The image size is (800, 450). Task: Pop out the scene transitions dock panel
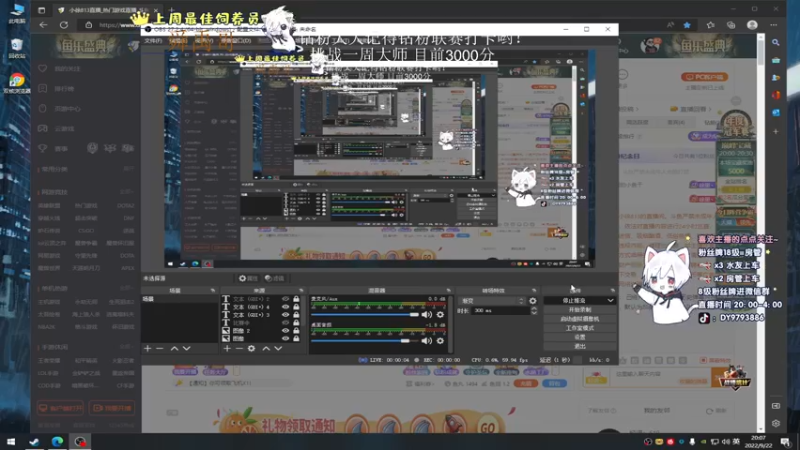click(x=534, y=290)
